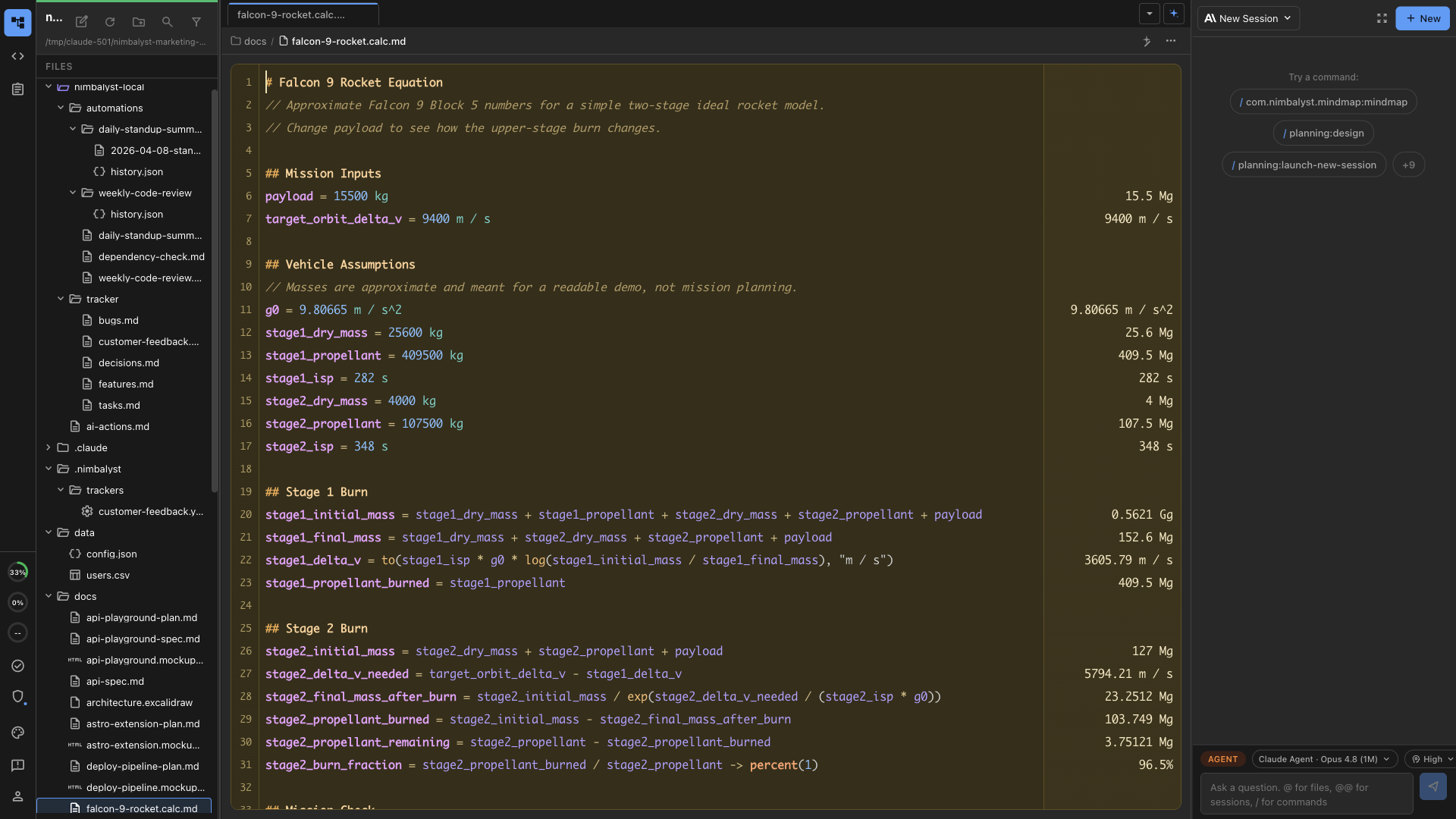Open the New Session dropdown
The width and height of the screenshot is (1456, 819).
click(x=1248, y=18)
